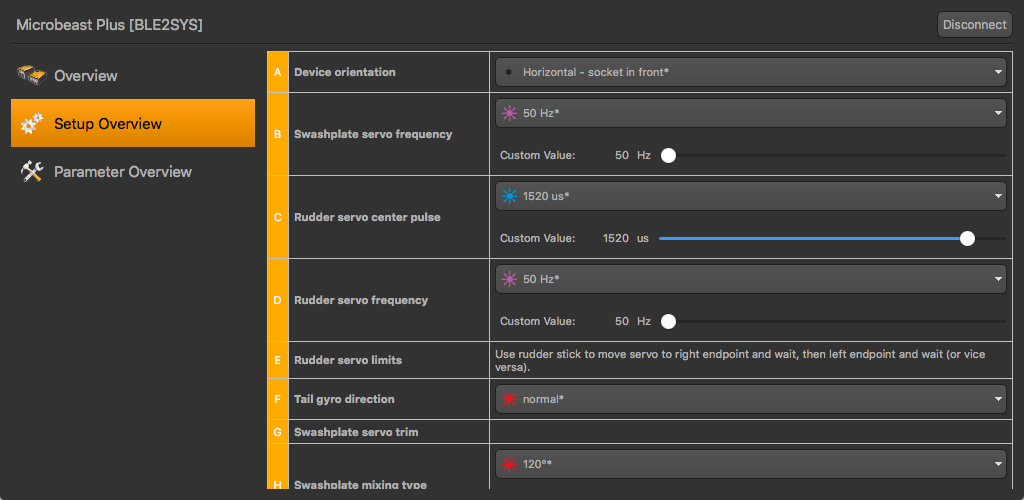The image size is (1024, 500).
Task: Click the red LED icon beside normal*
Action: 509,398
